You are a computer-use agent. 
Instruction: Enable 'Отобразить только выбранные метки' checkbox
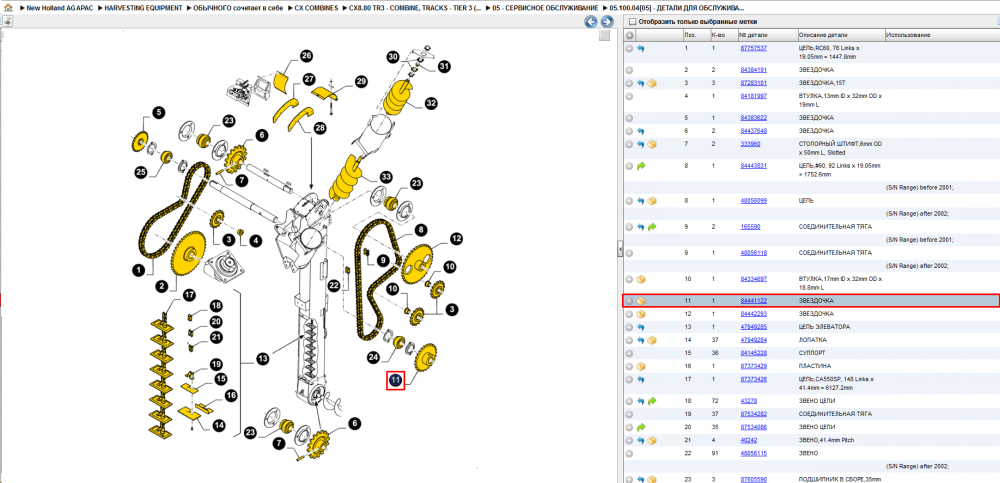click(x=632, y=21)
